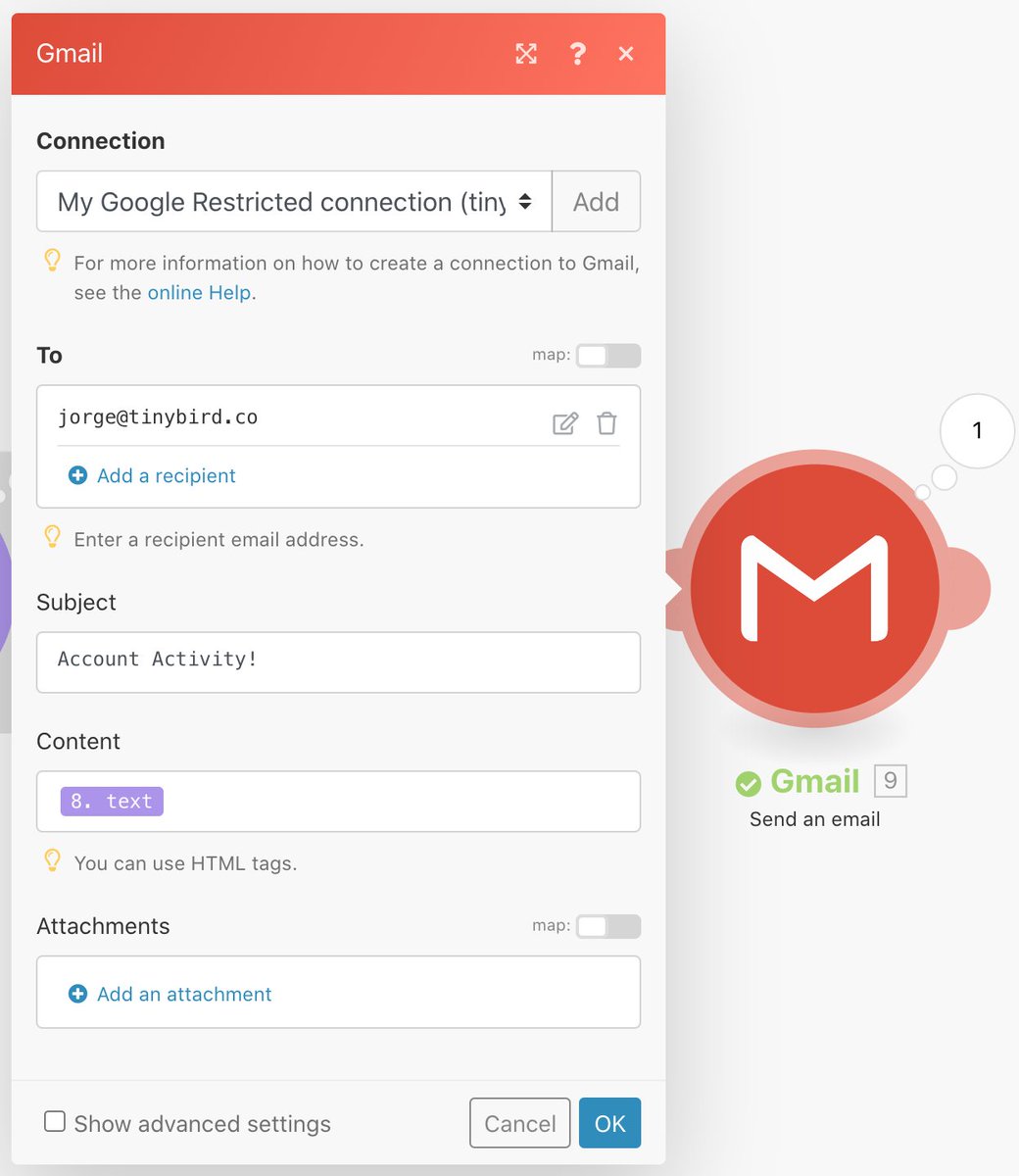
Task: Edit the jorge@tinybird.co recipient
Action: point(564,422)
